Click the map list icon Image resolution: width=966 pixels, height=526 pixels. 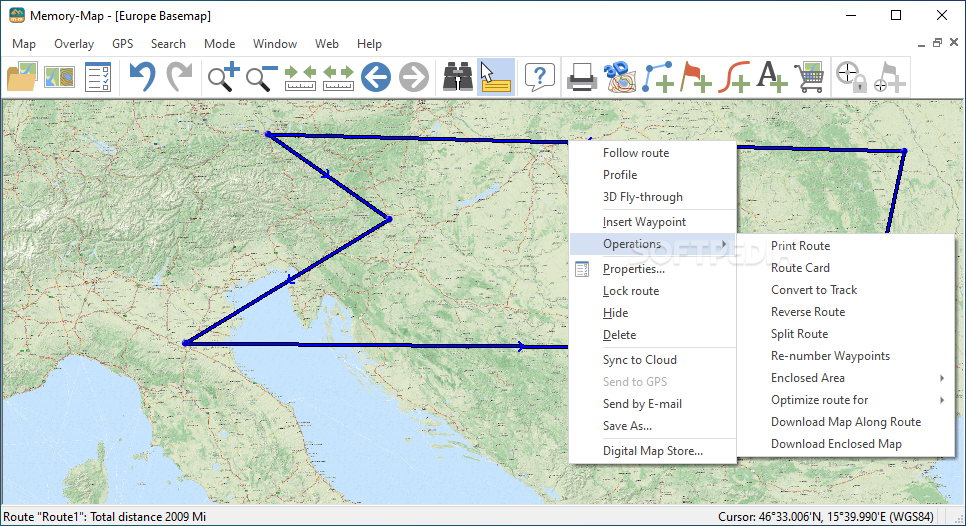(60, 77)
